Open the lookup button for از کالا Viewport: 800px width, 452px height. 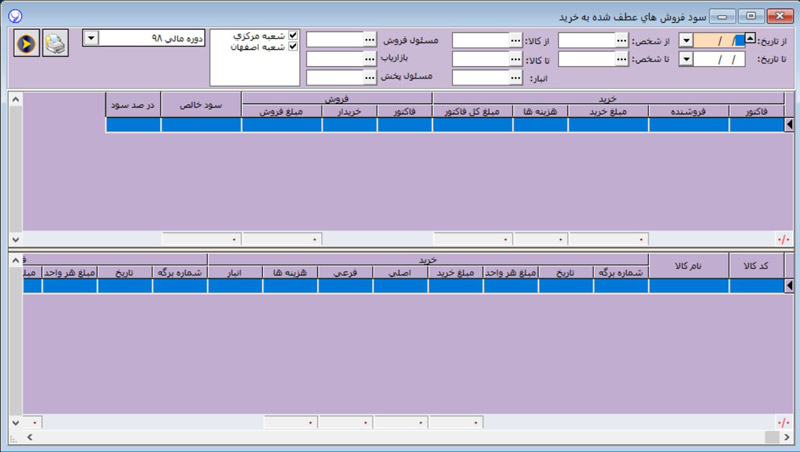516,40
